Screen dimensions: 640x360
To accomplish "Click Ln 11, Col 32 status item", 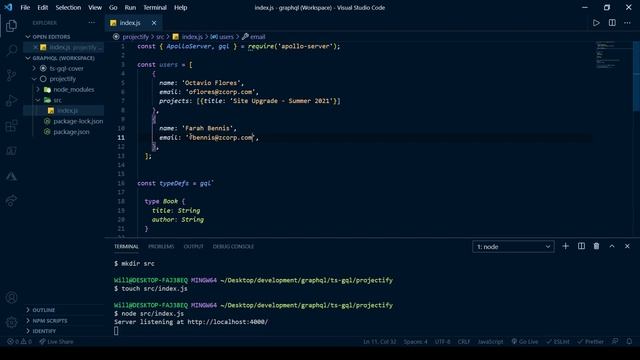I will (x=380, y=342).
